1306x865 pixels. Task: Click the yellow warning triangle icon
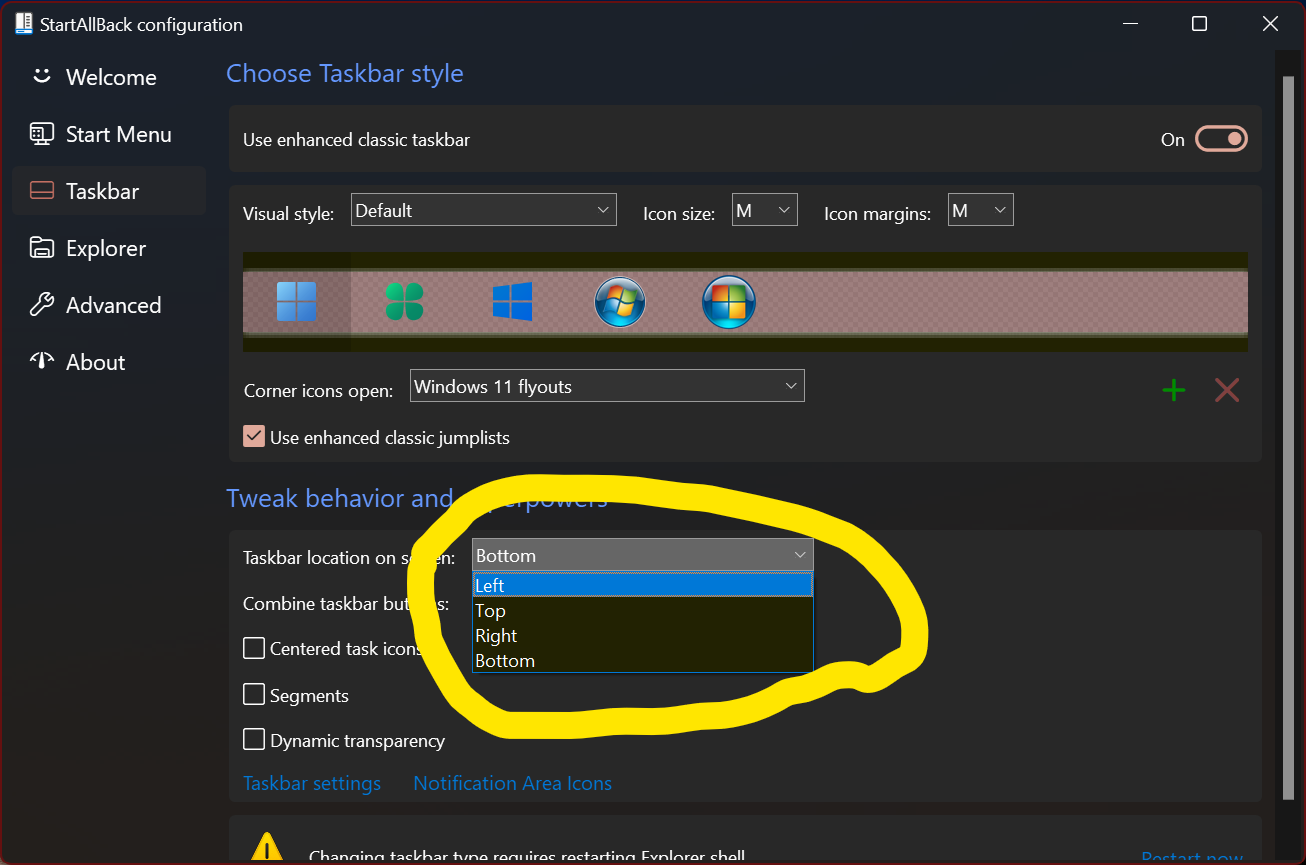tap(266, 849)
